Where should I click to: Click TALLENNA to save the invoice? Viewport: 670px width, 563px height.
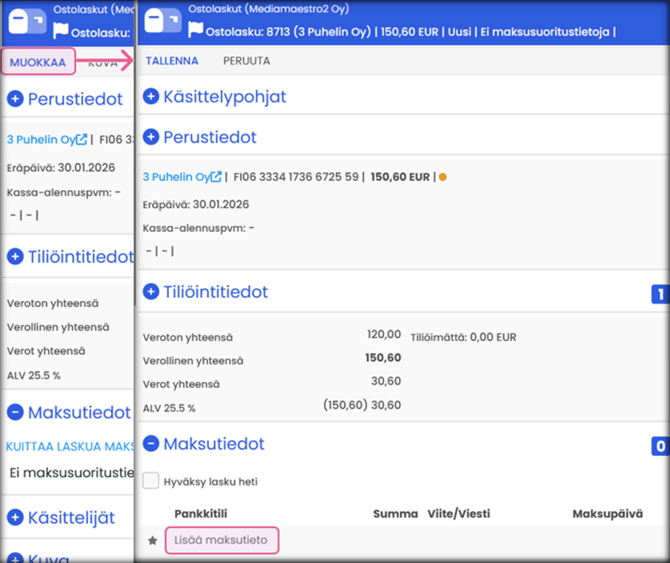coord(172,61)
